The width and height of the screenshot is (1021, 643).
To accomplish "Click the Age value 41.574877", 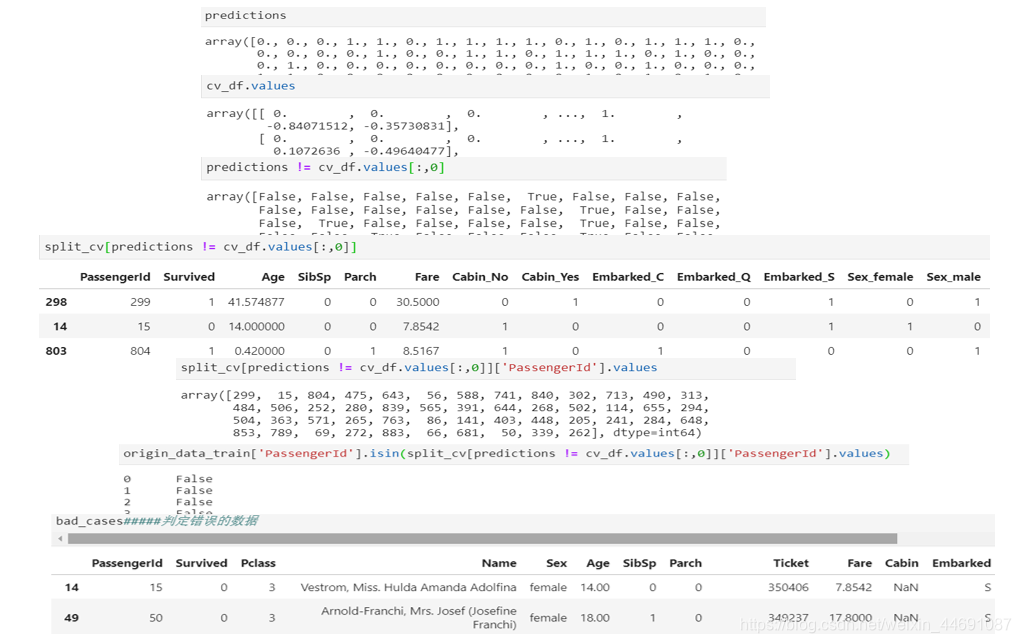I will (x=256, y=302).
